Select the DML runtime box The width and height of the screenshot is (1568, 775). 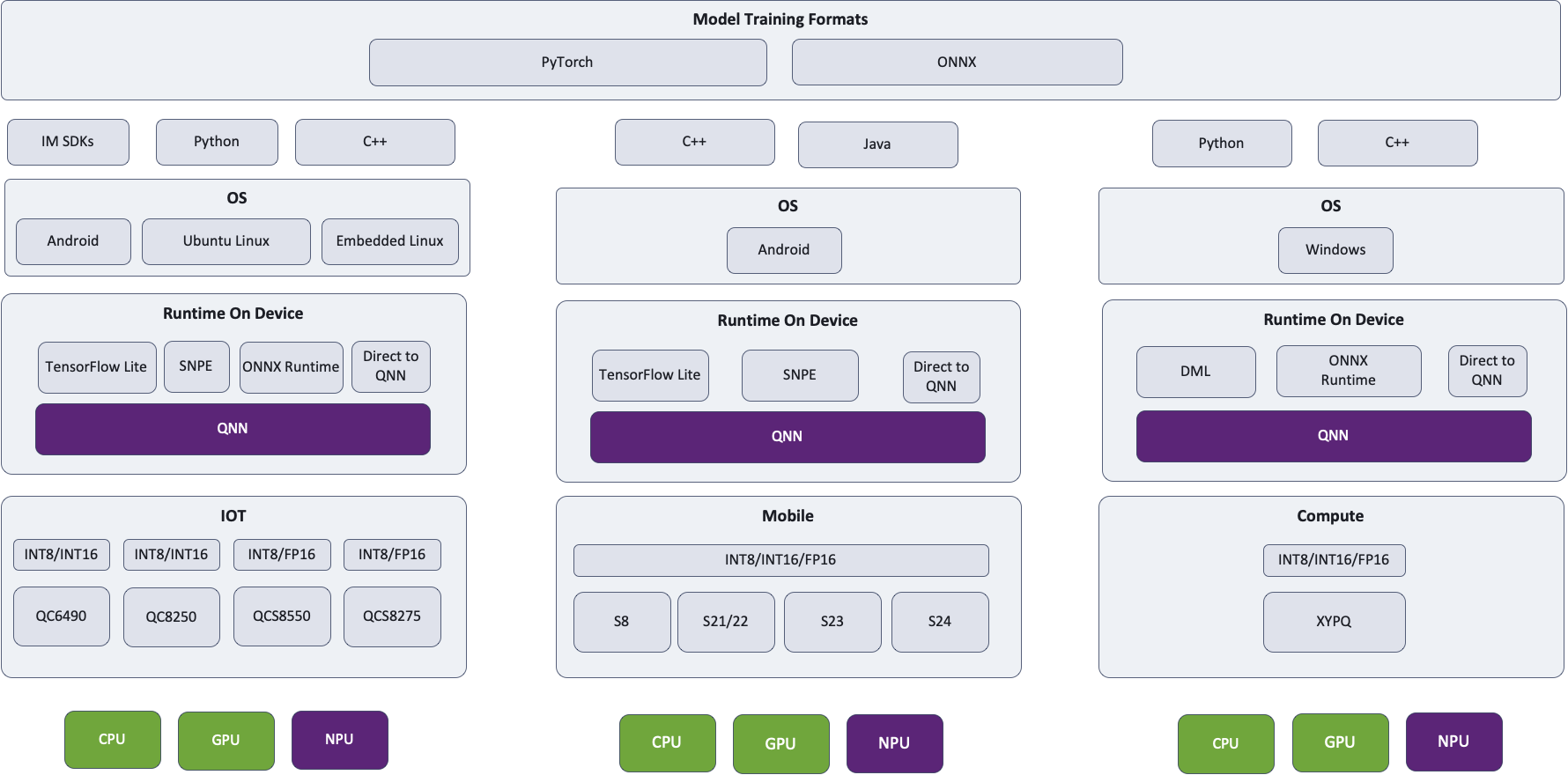1195,372
